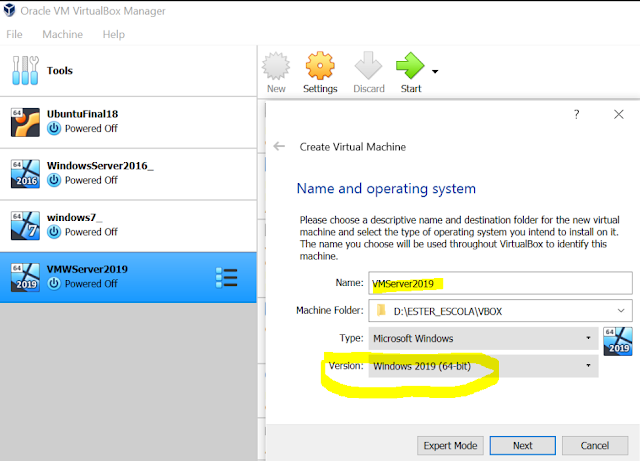Click the power status icon of UbuntuFinal18
The height and width of the screenshot is (461, 640).
pyautogui.click(x=54, y=129)
